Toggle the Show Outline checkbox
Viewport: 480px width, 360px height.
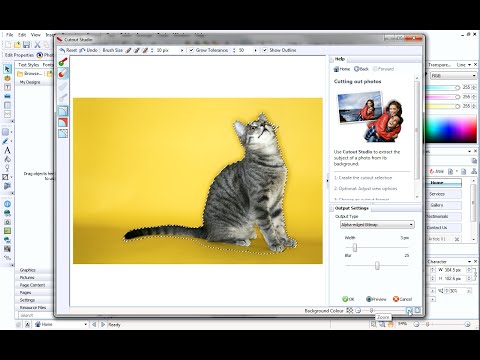(x=265, y=50)
